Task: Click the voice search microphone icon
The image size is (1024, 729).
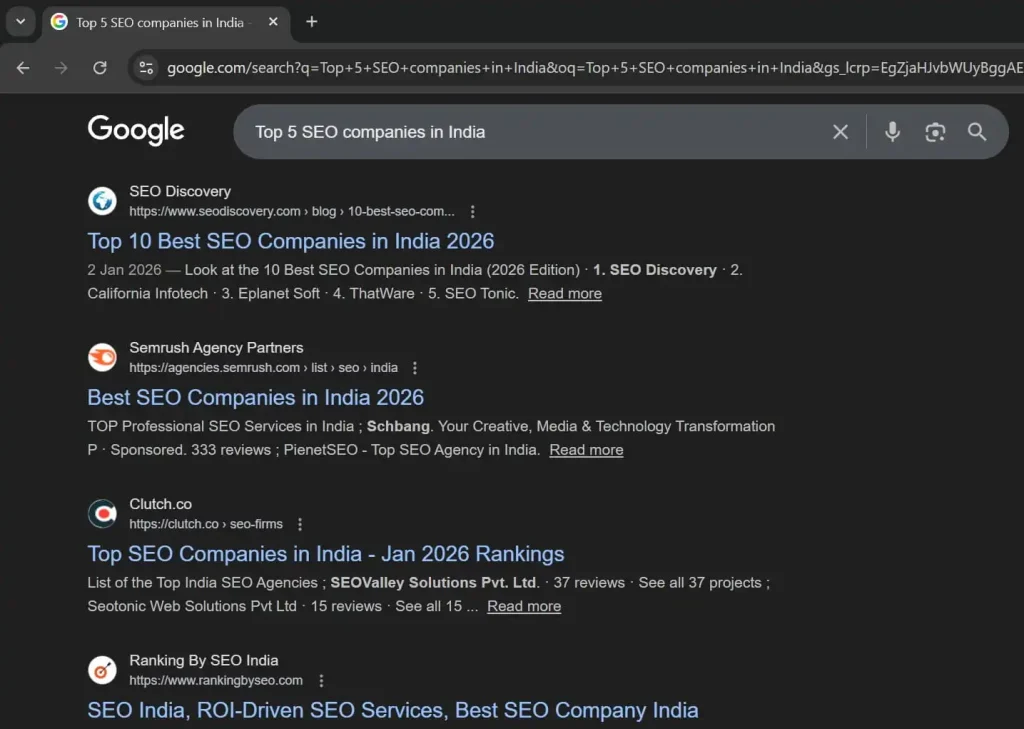Action: click(892, 132)
